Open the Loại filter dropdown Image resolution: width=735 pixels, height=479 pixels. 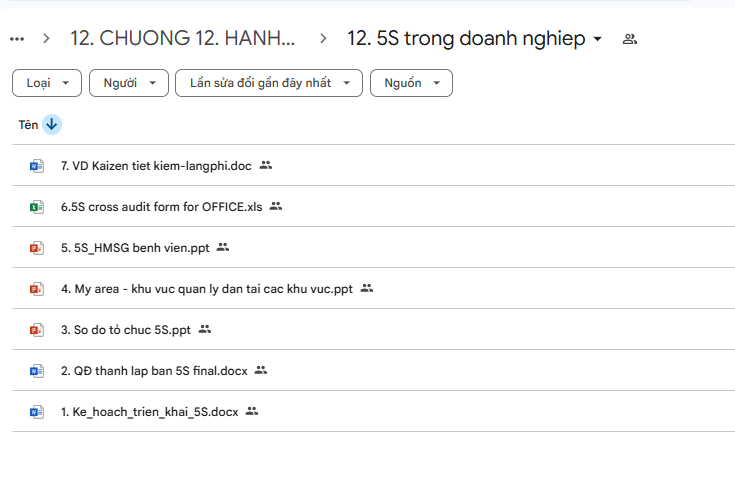47,83
